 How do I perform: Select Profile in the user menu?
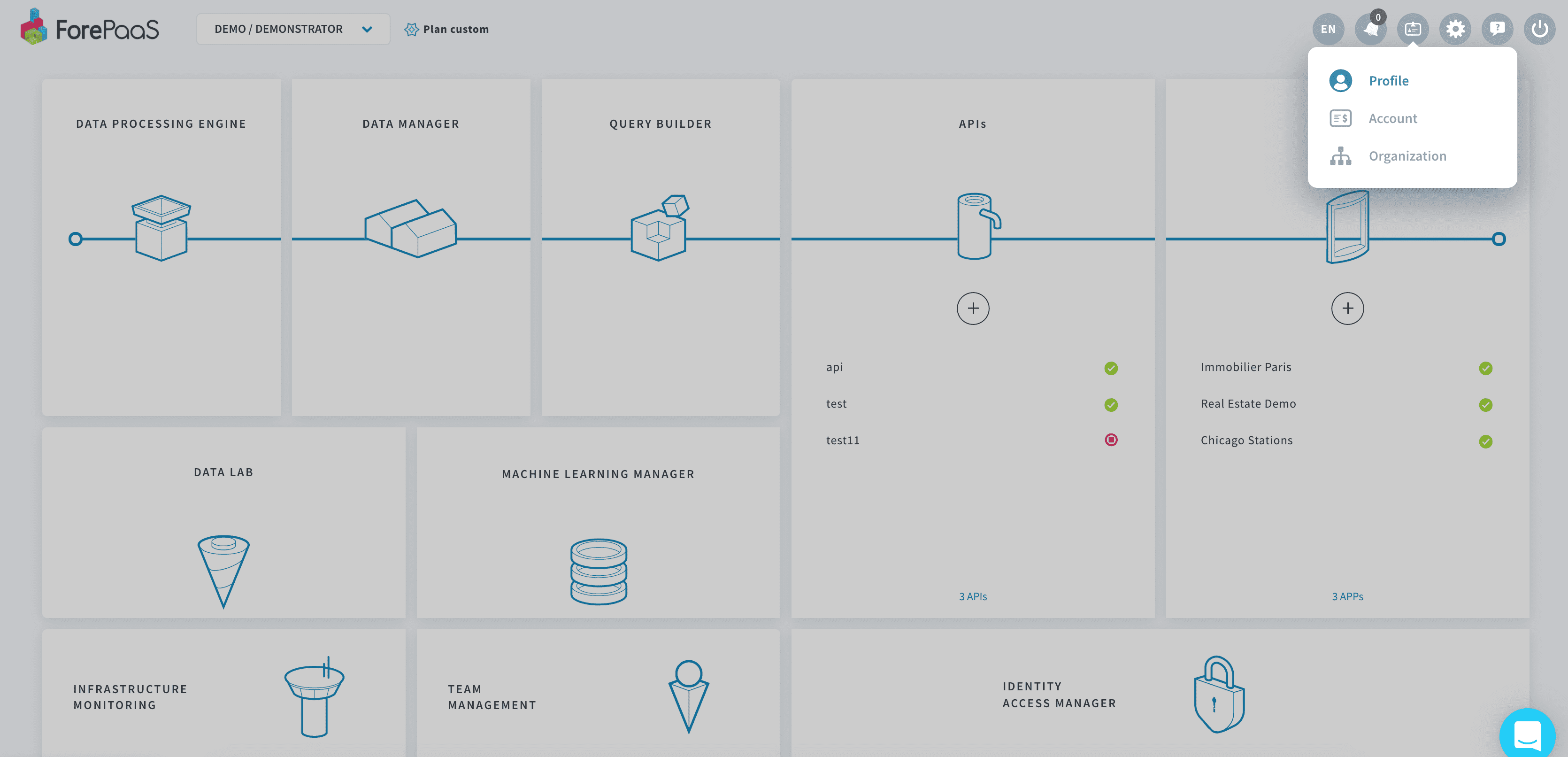pyautogui.click(x=1389, y=80)
